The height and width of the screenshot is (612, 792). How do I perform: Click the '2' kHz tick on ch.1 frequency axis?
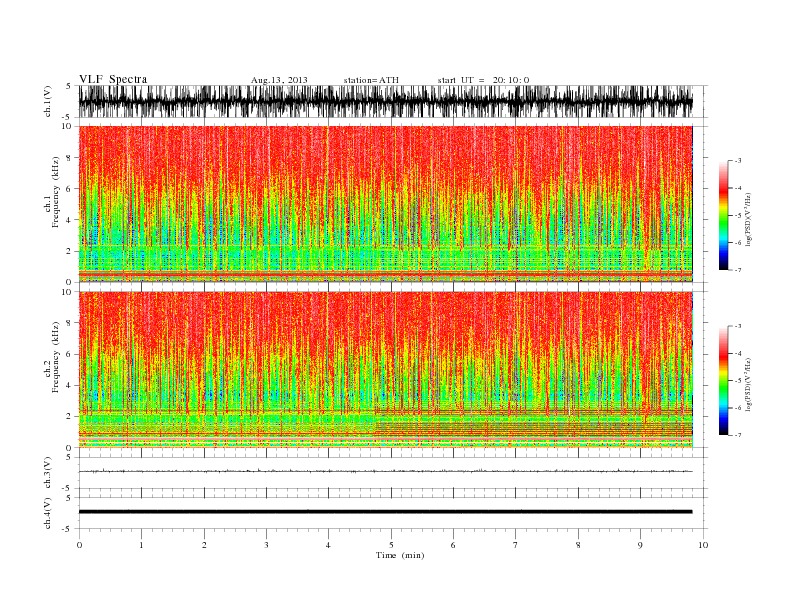click(69, 251)
